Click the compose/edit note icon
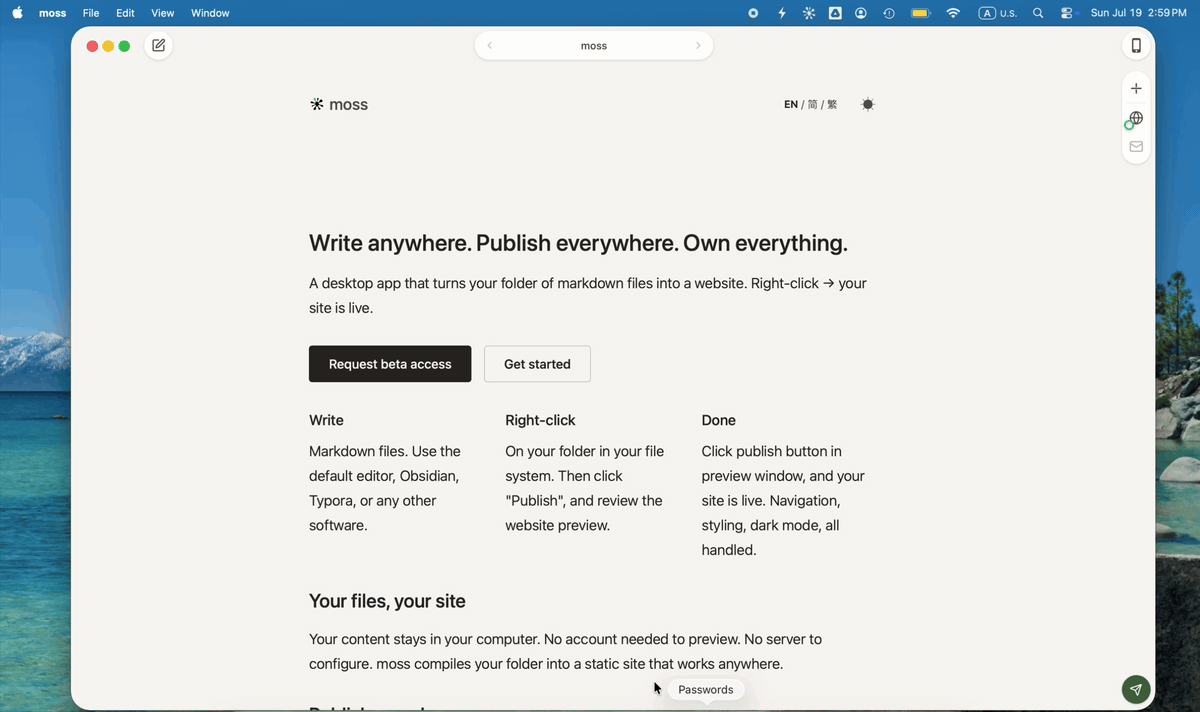Viewport: 1200px width, 712px height. [158, 46]
